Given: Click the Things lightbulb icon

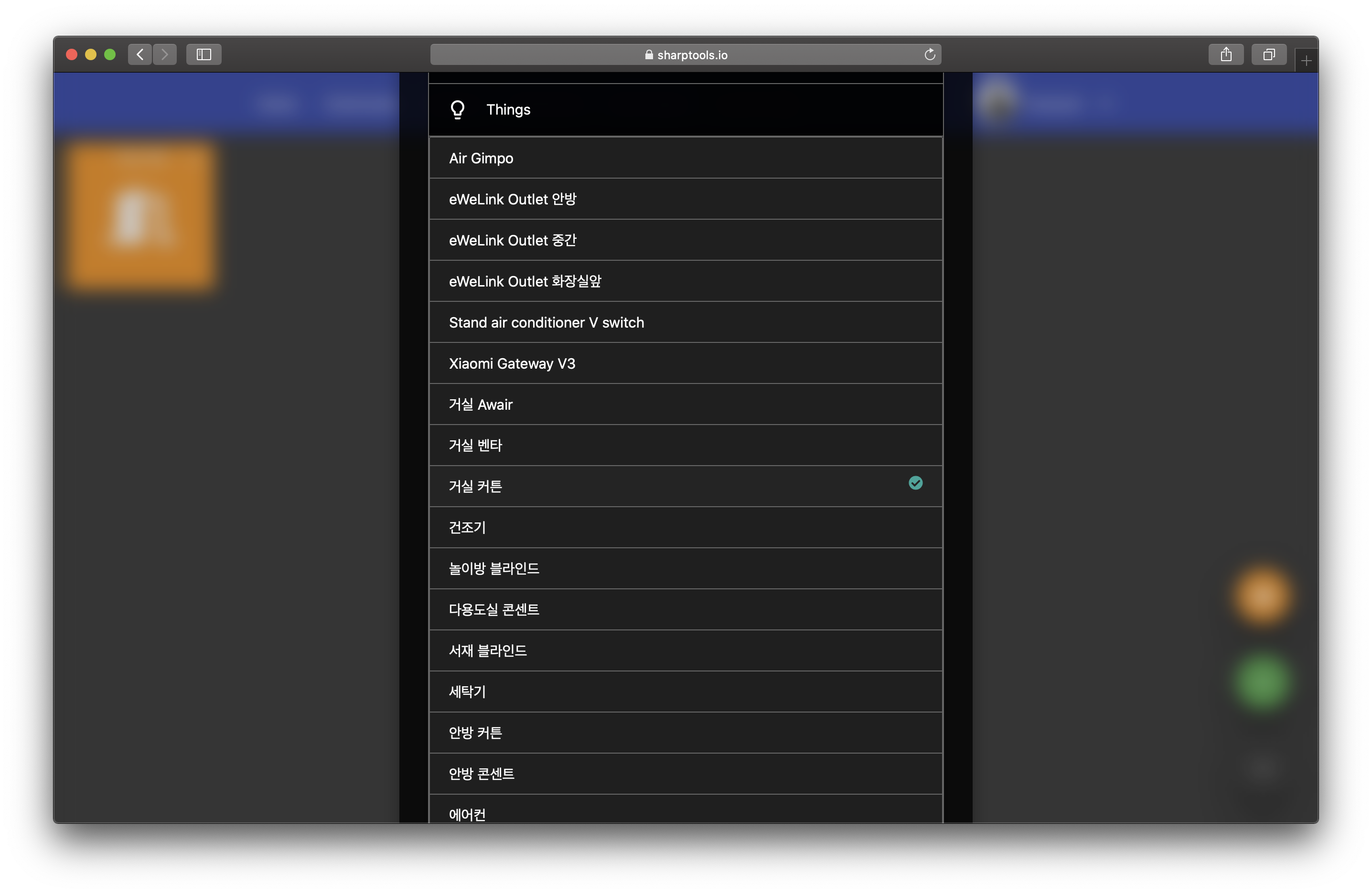Looking at the screenshot, I should click(457, 109).
